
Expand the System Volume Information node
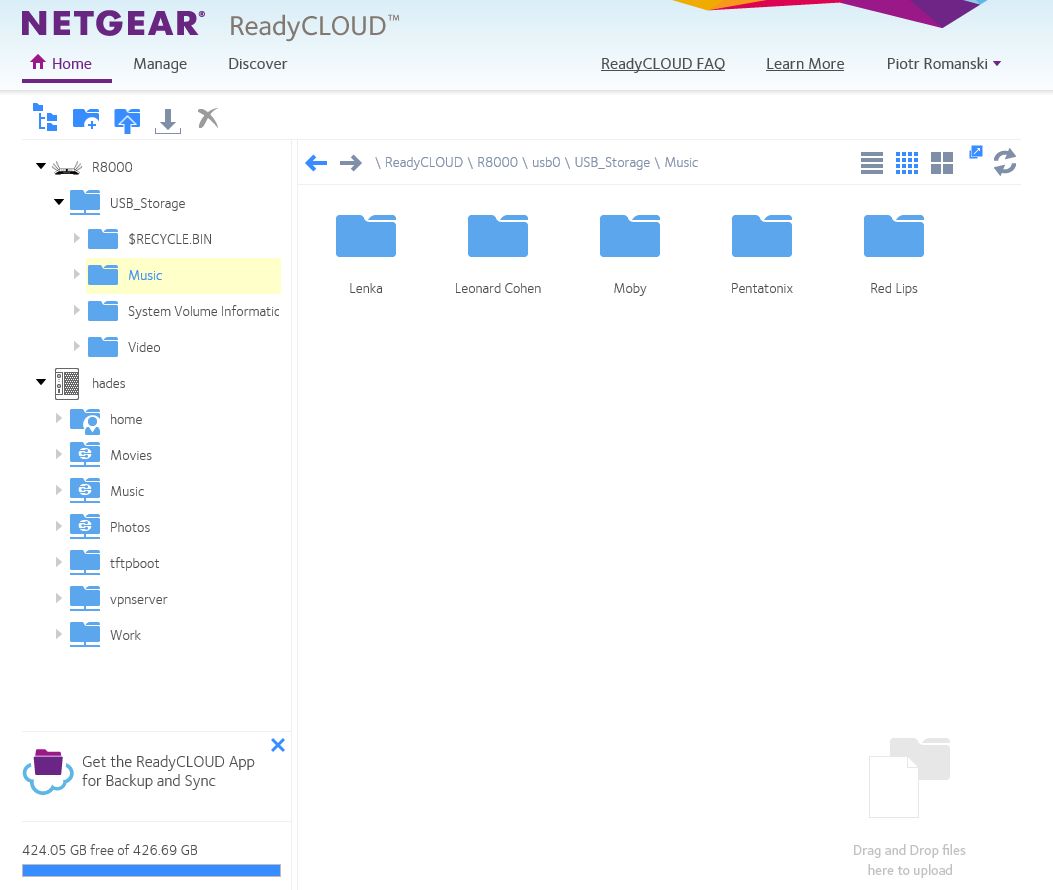coord(77,310)
